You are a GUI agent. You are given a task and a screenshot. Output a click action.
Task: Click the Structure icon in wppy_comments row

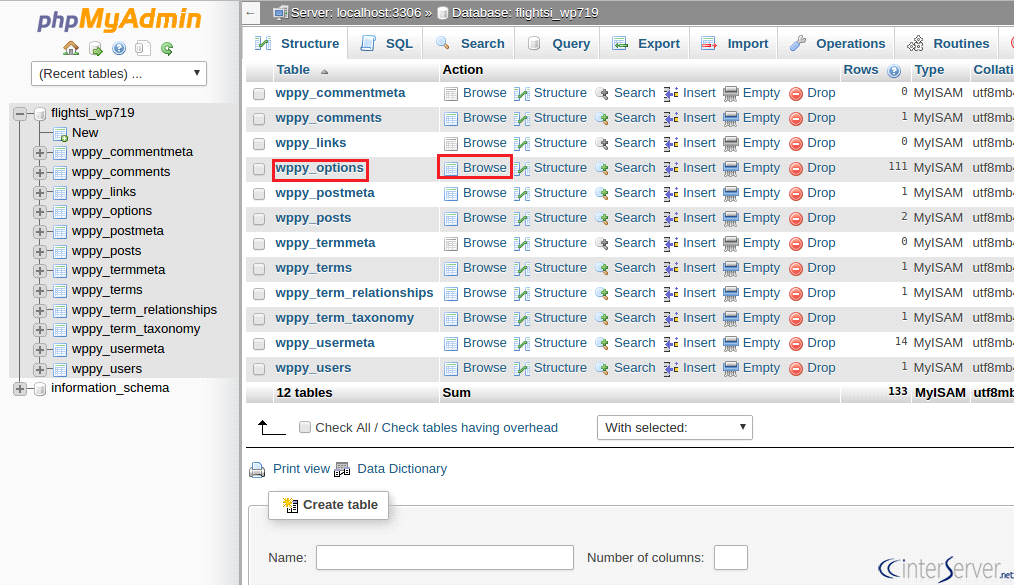[522, 118]
